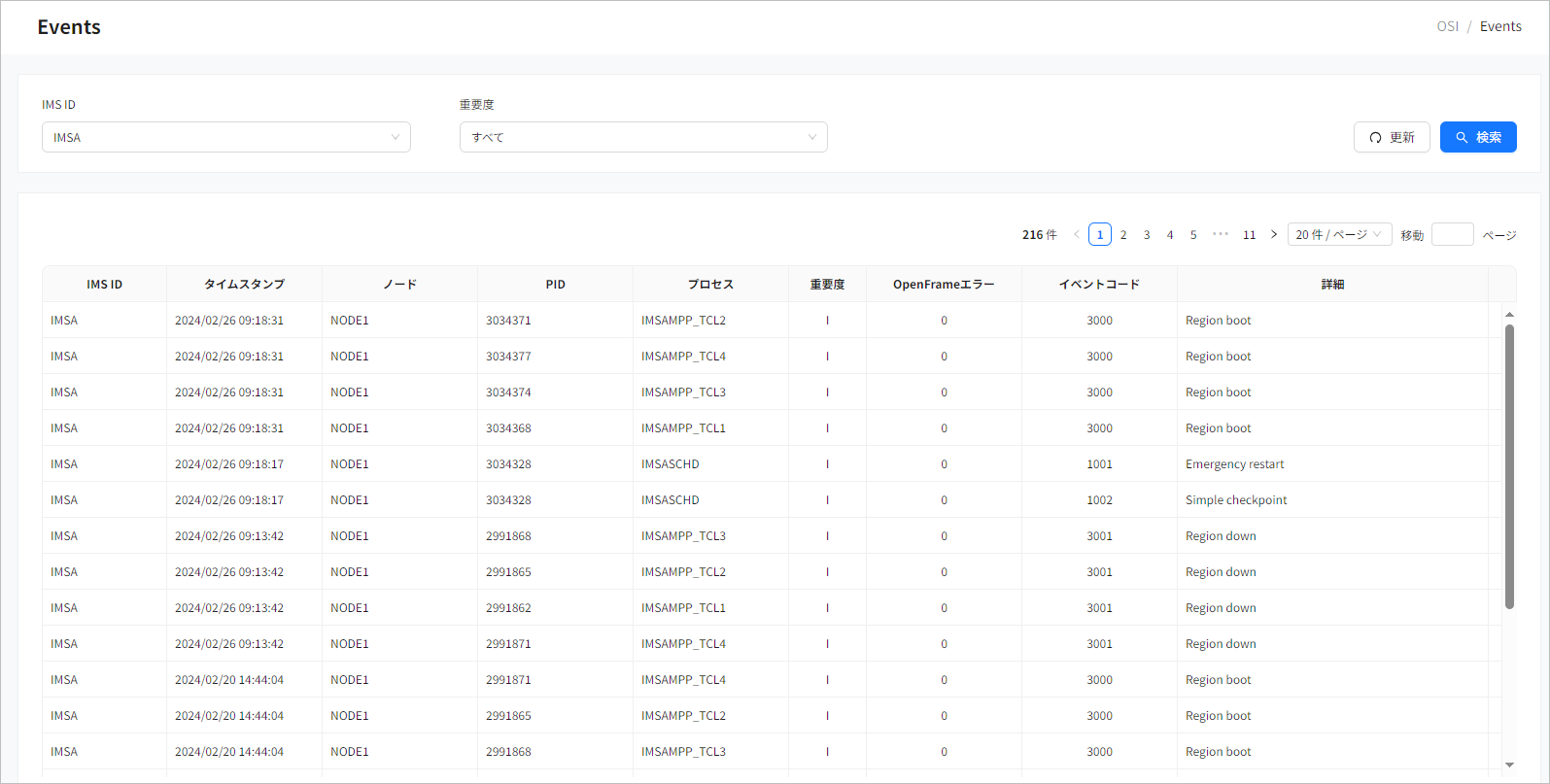
Task: Jump to page 2
Action: 1123,234
